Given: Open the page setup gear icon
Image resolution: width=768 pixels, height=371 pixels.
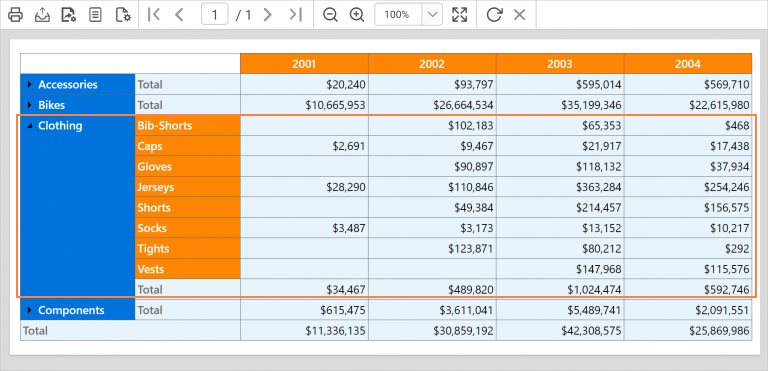Looking at the screenshot, I should tap(123, 15).
